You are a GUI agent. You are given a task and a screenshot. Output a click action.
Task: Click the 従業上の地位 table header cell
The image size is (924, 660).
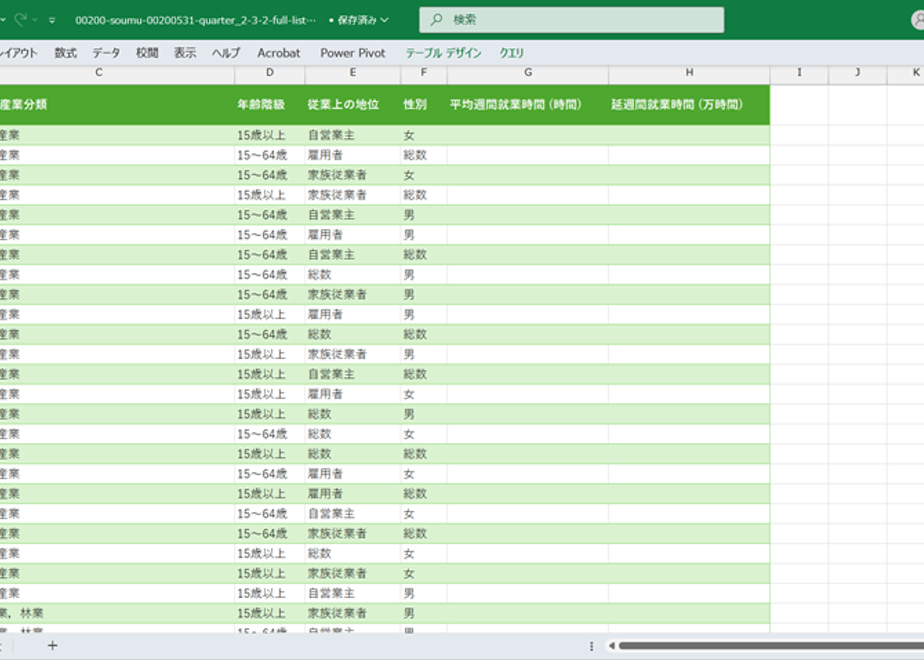click(352, 105)
